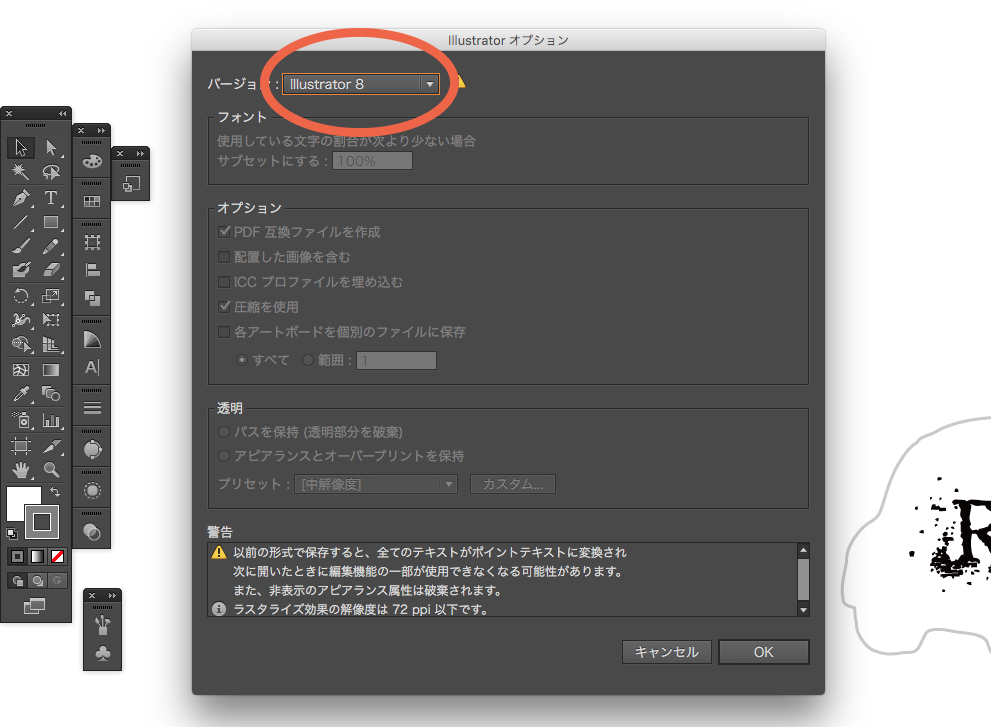991x727 pixels.
Task: Select the 範囲 radio button
Action: (x=308, y=360)
